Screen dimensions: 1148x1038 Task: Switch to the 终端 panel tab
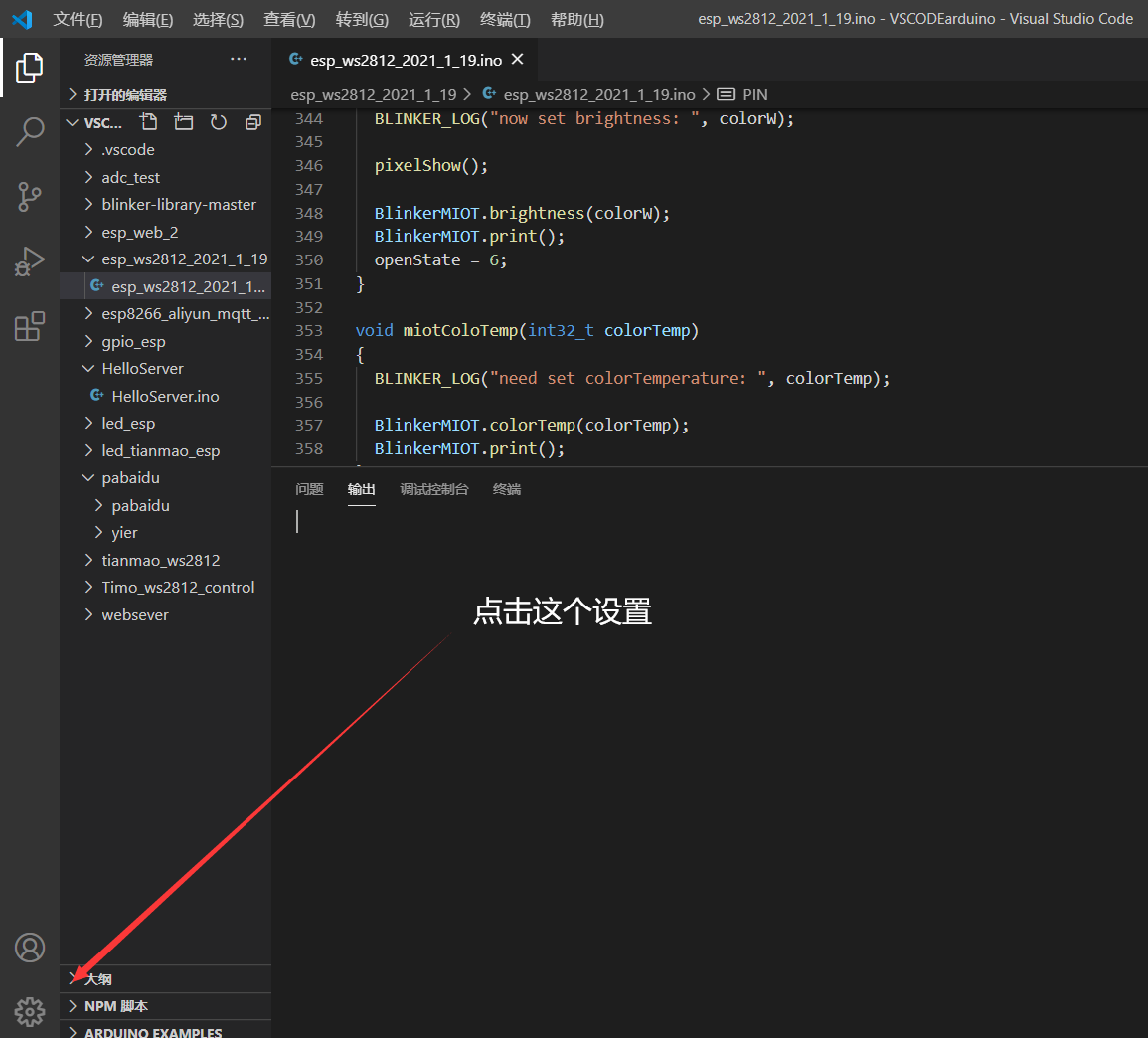click(x=507, y=489)
